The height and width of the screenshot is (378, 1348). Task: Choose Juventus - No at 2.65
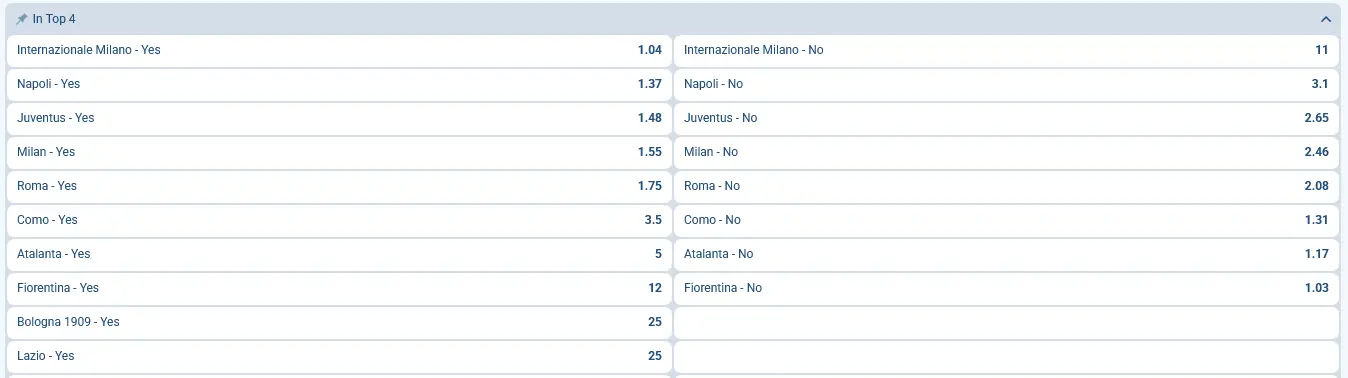pyautogui.click(x=1006, y=118)
